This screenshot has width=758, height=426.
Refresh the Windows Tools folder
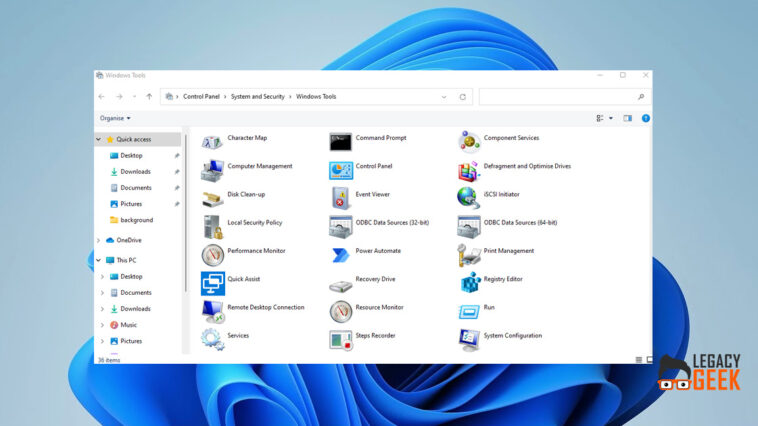463,97
